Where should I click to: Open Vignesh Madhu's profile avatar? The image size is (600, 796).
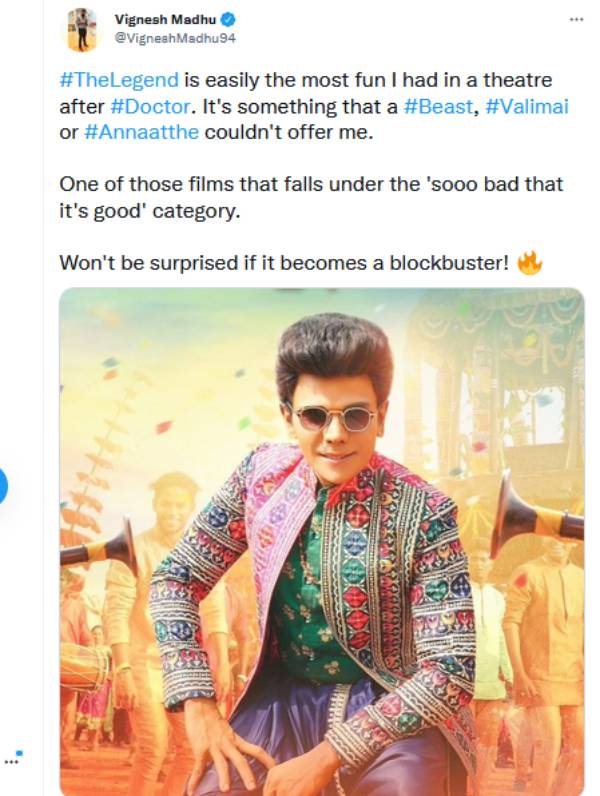pos(81,29)
